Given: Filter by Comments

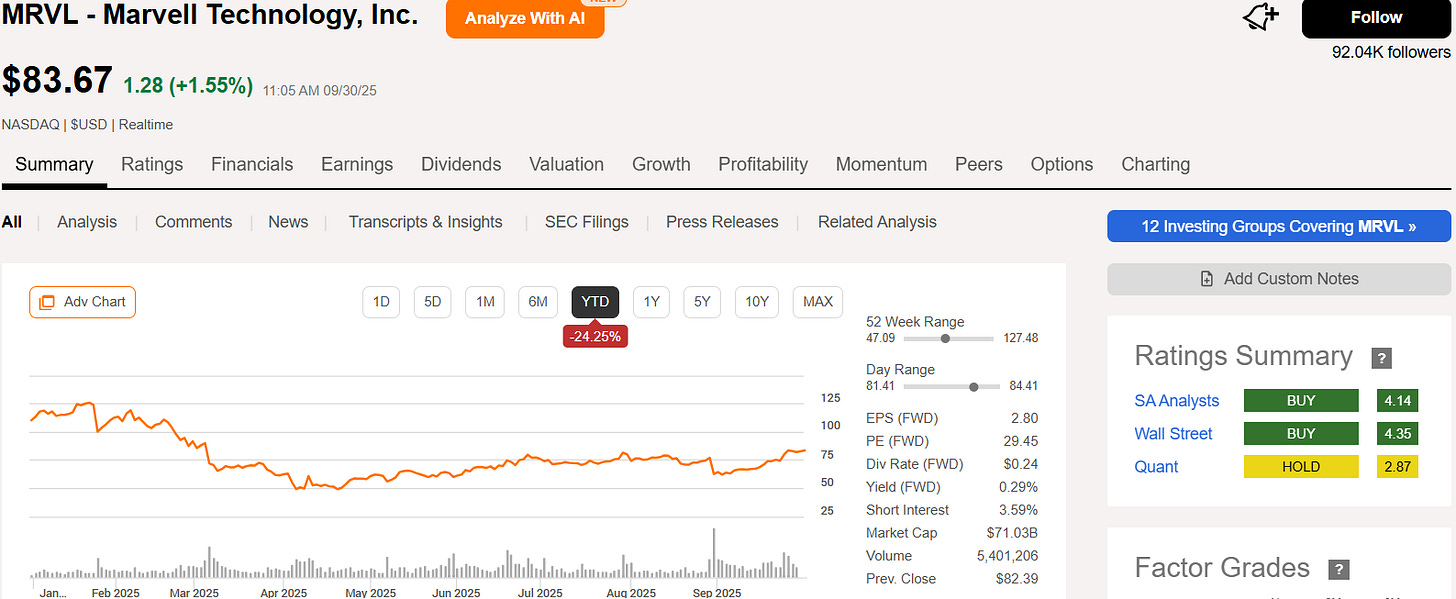Looking at the screenshot, I should [193, 222].
